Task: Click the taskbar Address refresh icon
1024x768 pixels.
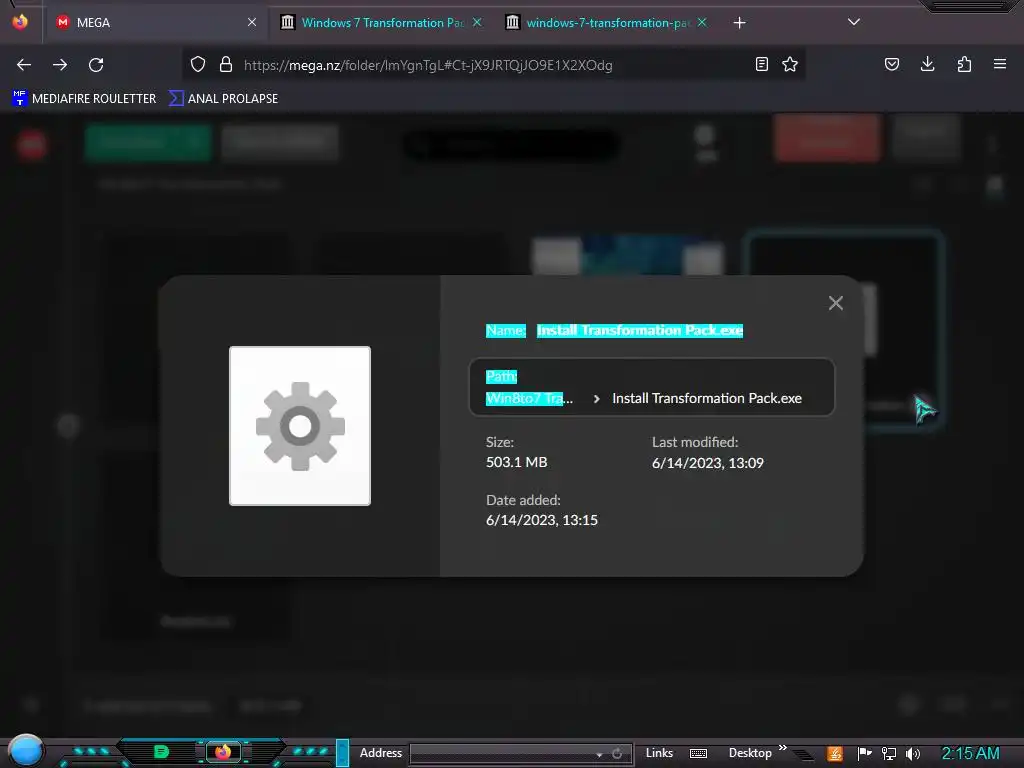Action: 616,754
